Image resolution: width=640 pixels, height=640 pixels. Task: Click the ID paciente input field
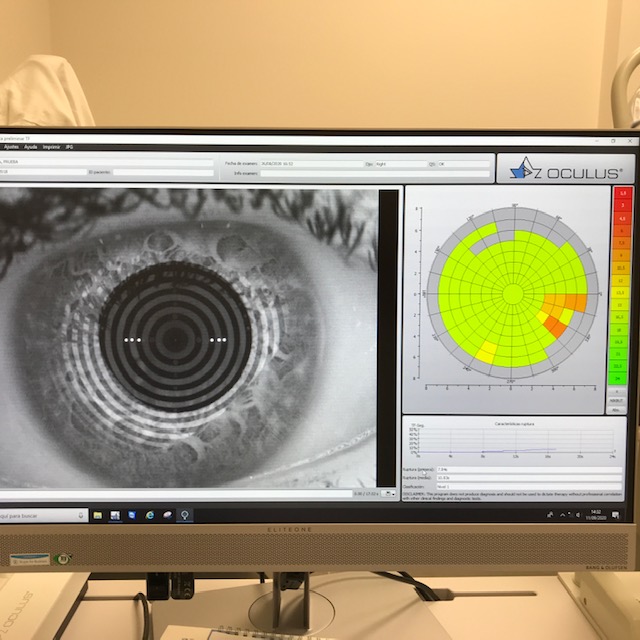163,172
